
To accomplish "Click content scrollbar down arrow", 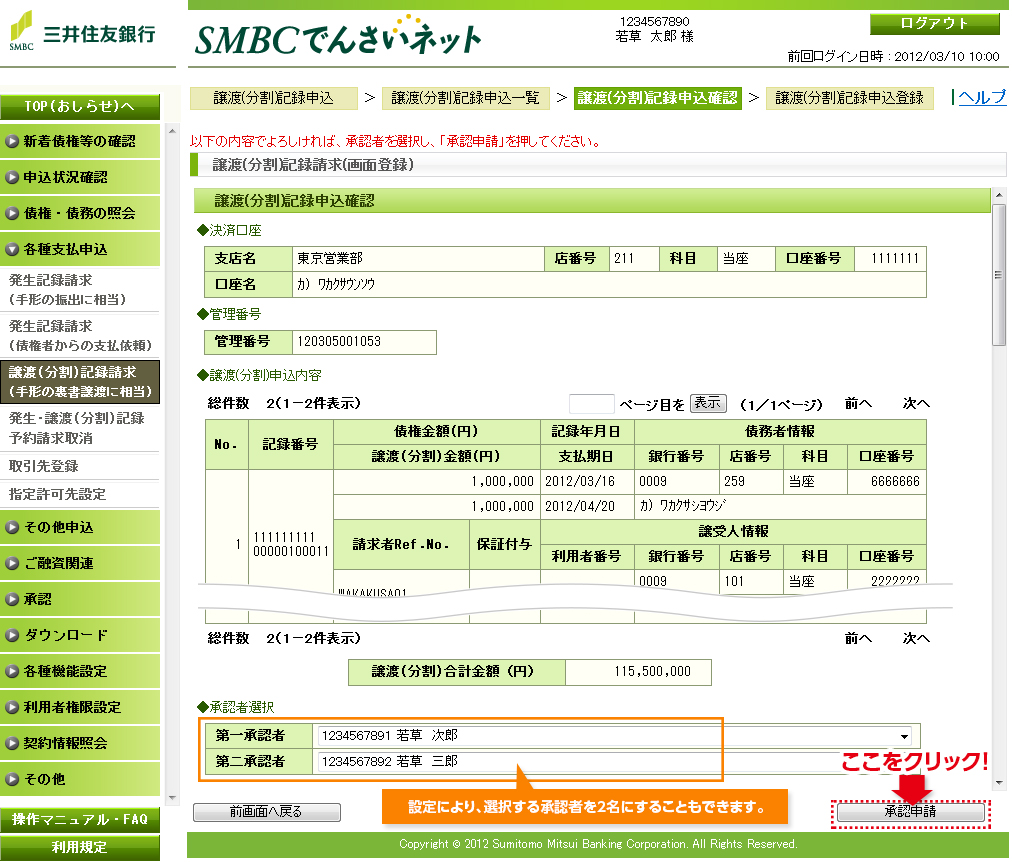I will point(998,783).
